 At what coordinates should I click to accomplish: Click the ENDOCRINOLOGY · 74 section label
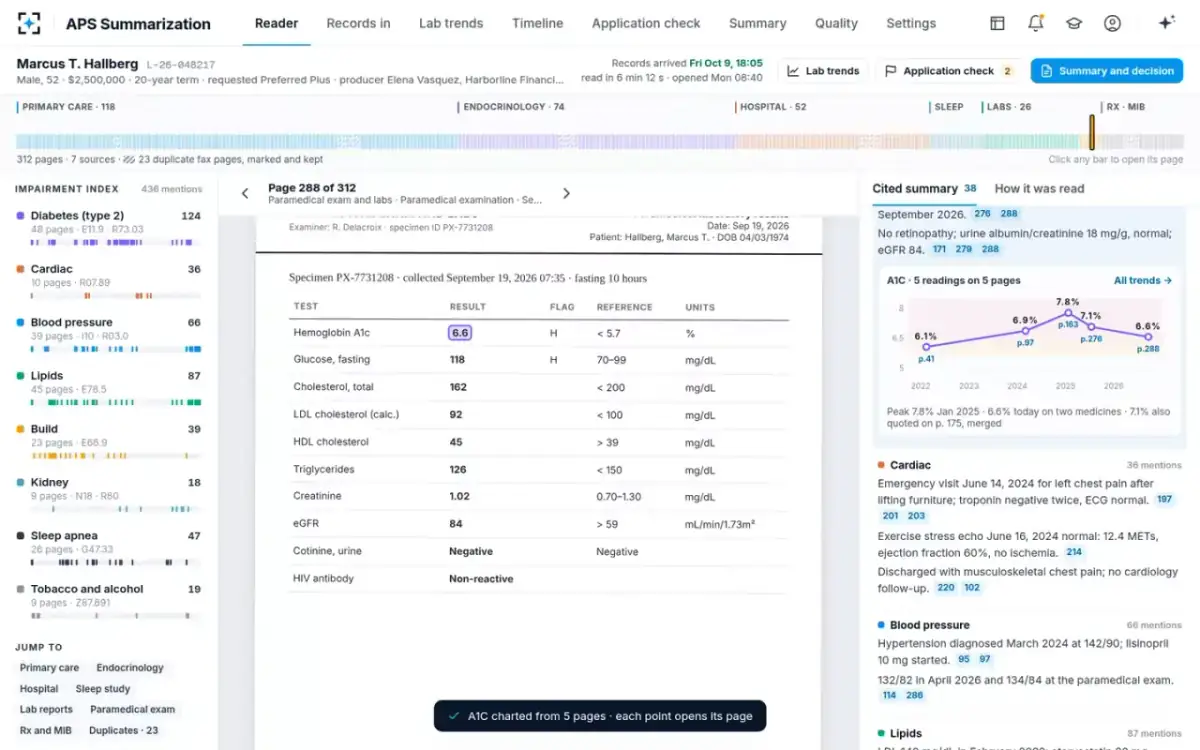[514, 107]
